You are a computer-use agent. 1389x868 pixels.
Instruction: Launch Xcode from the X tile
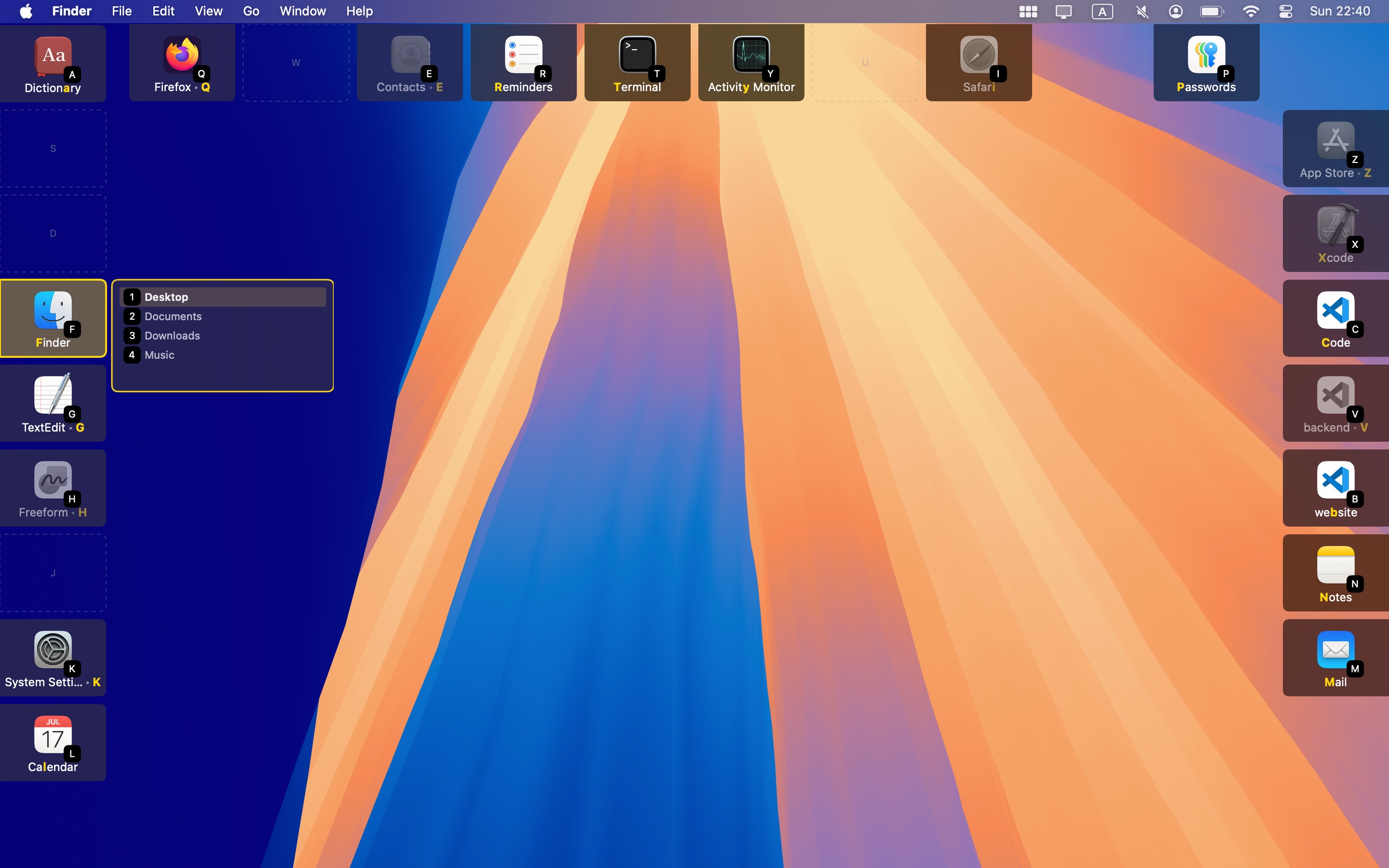pyautogui.click(x=1335, y=234)
